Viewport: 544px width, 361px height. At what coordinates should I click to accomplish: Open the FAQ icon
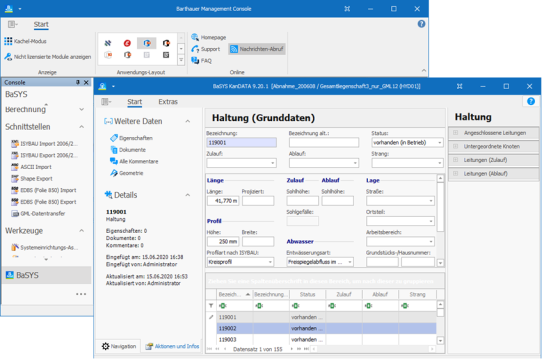[195, 61]
